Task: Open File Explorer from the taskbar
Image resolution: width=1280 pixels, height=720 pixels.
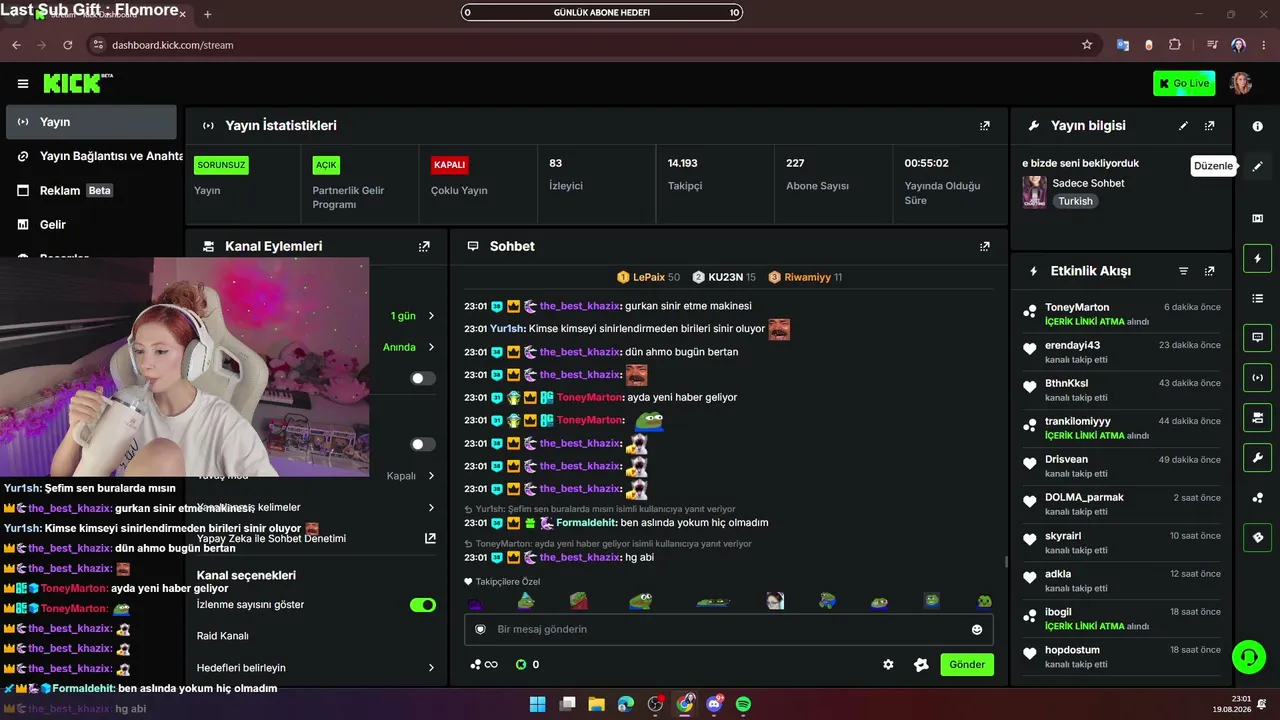Action: pos(597,704)
